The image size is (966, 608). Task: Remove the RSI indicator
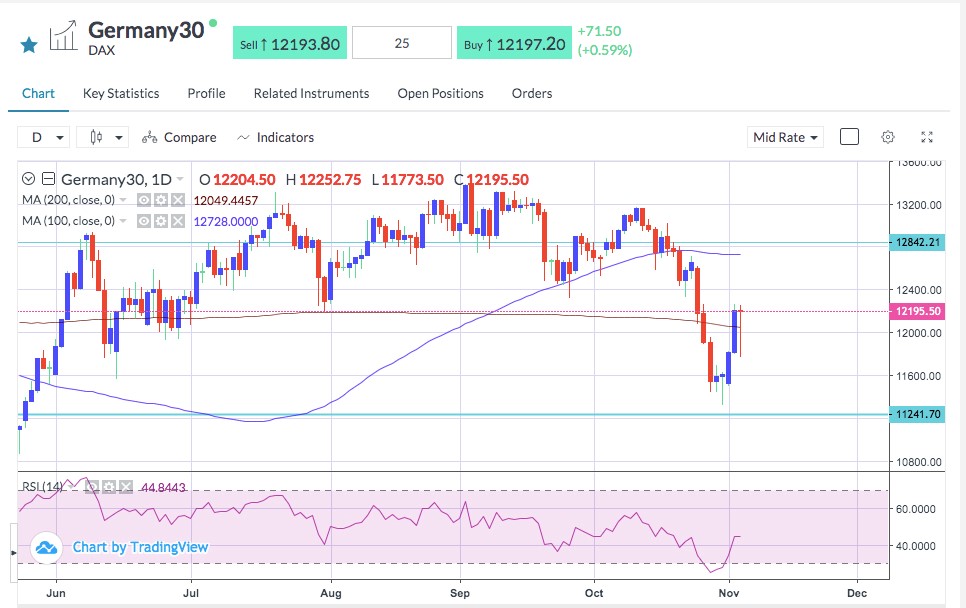pyautogui.click(x=126, y=487)
